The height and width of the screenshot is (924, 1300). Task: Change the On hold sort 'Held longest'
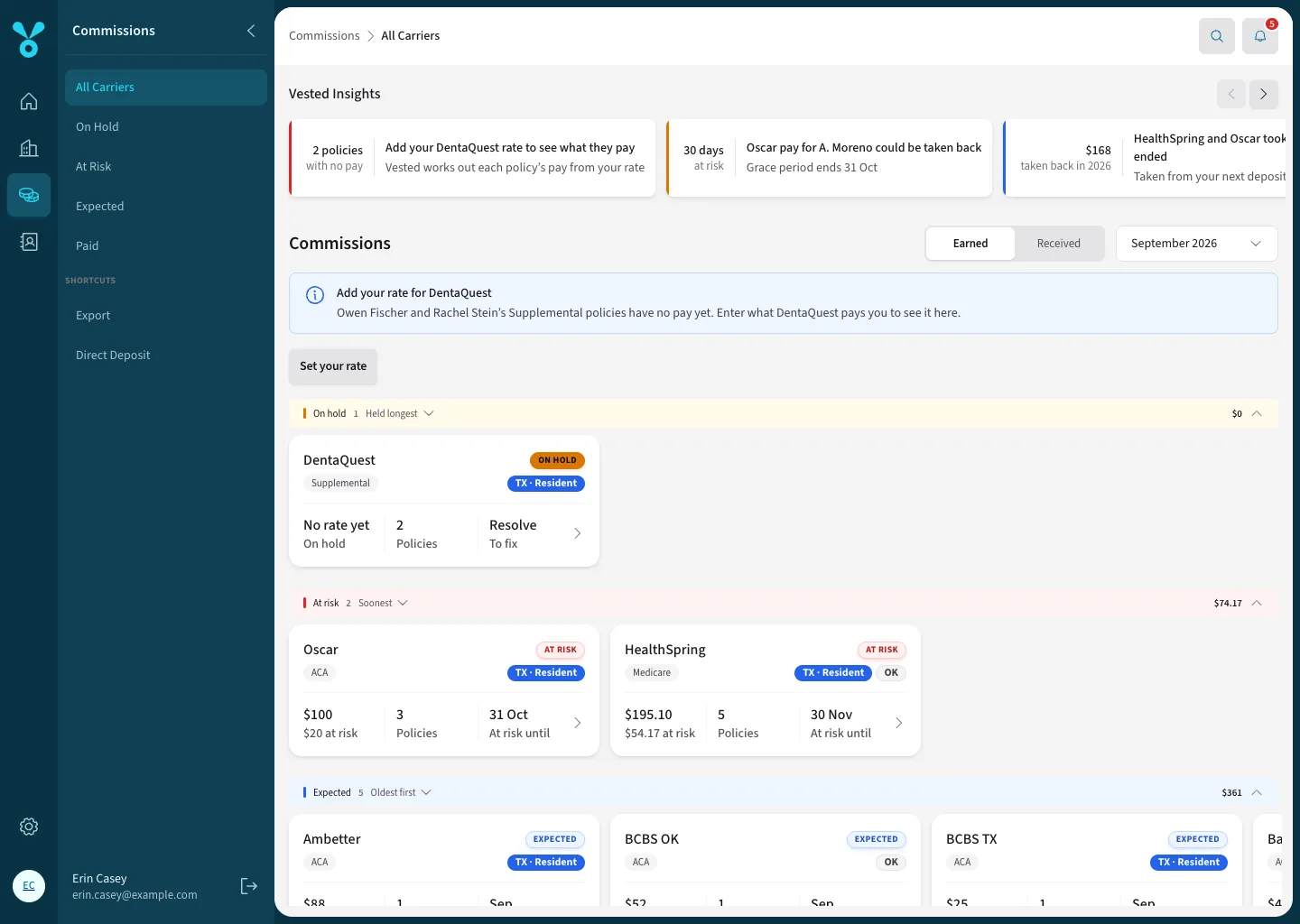point(399,413)
